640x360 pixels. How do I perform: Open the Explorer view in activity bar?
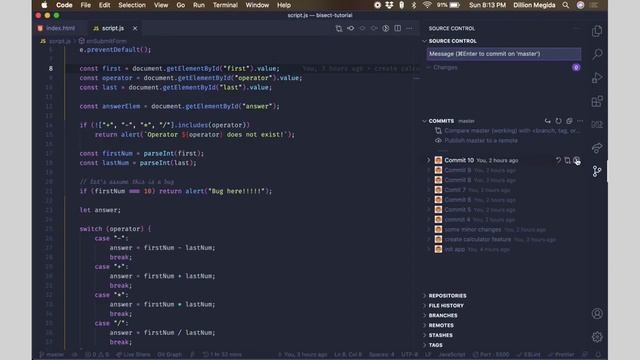(x=597, y=31)
